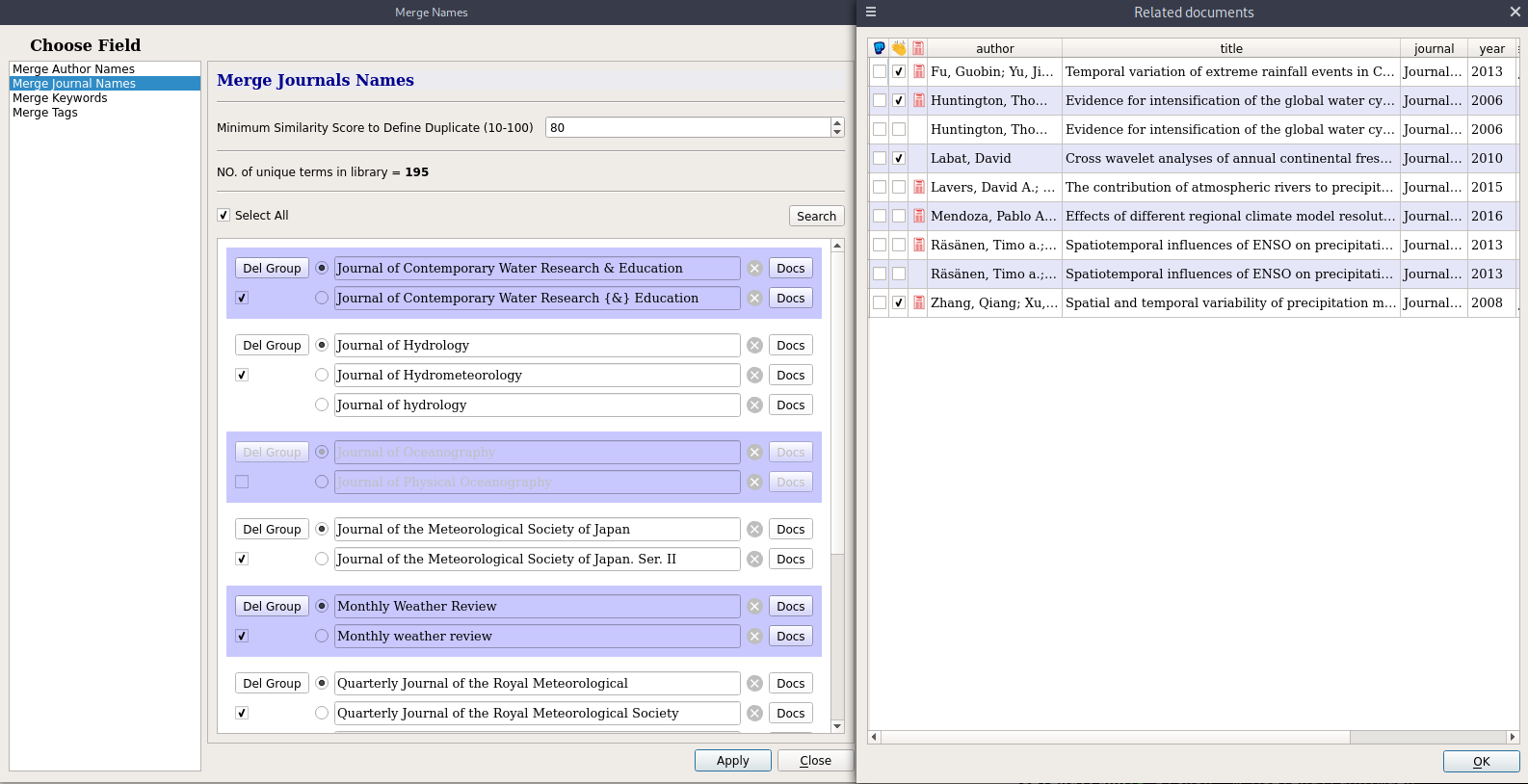1528x784 pixels.
Task: Click the Related documents horizontal scrollbar
Action: (x=1116, y=737)
